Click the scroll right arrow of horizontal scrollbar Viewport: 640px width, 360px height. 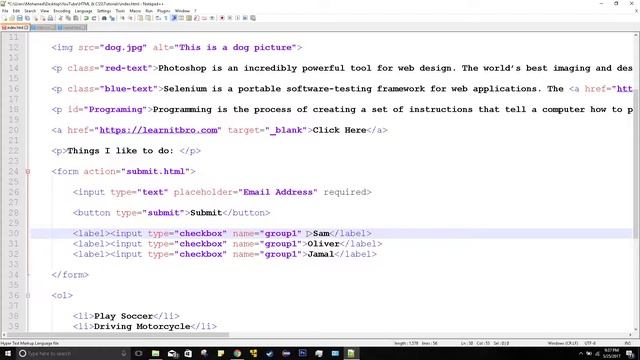pos(629,335)
